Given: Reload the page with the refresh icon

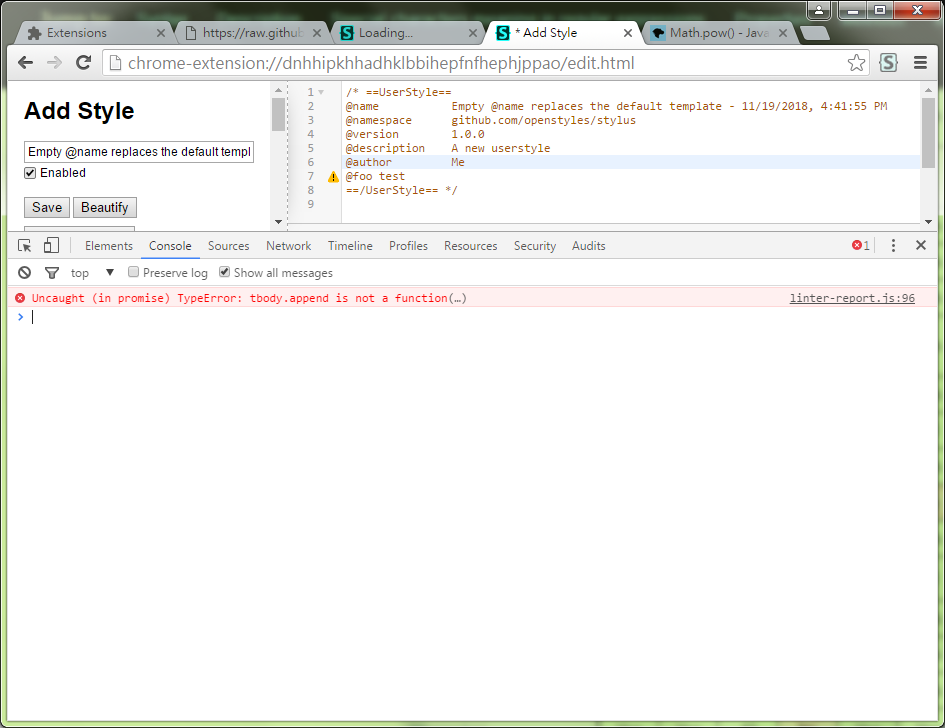Looking at the screenshot, I should point(83,63).
